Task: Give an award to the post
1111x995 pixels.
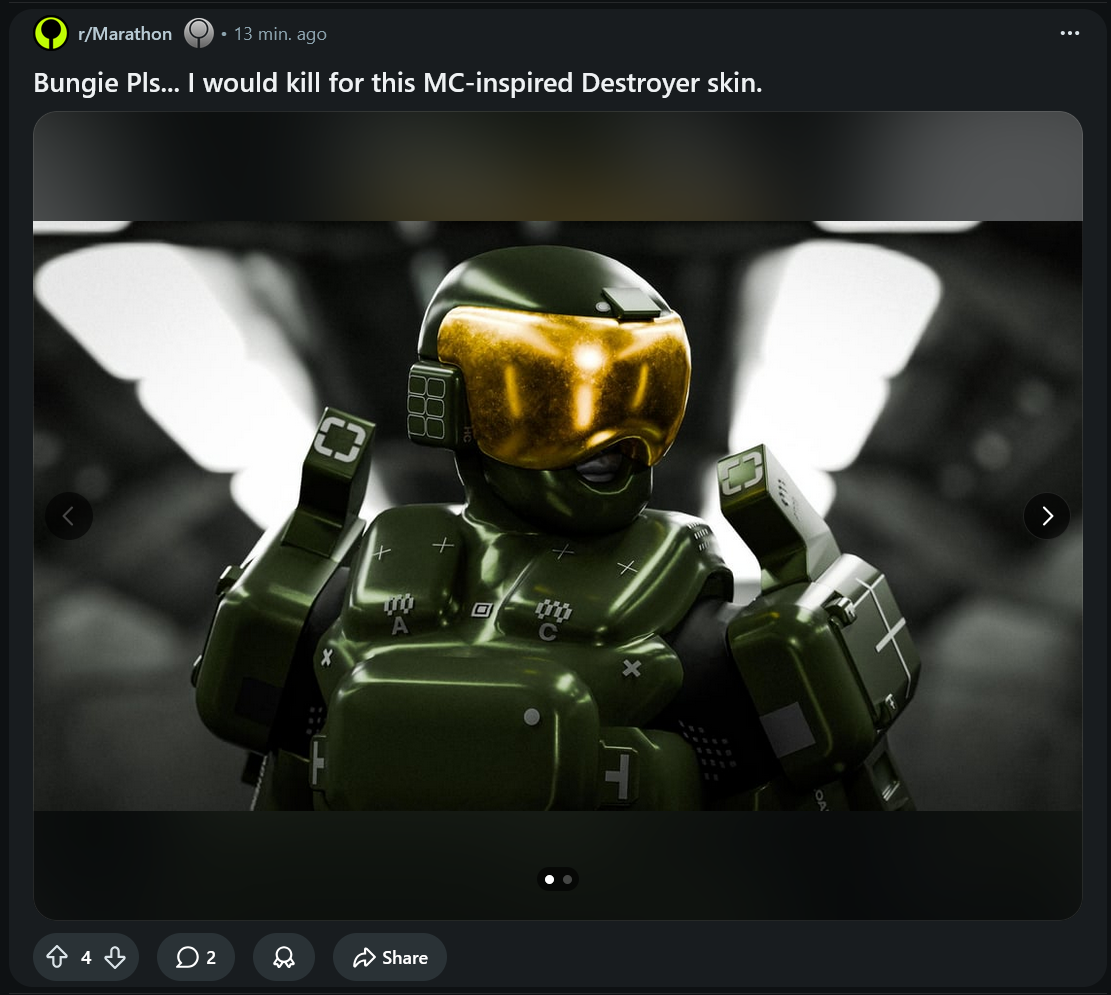Action: [283, 957]
